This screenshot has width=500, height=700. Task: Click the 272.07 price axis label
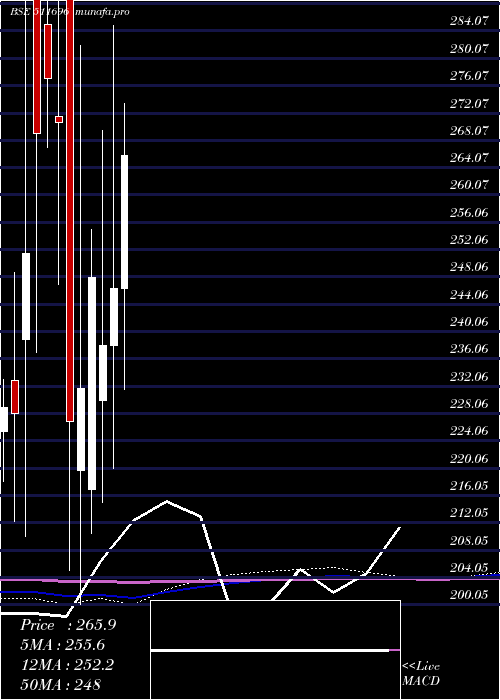pos(469,103)
